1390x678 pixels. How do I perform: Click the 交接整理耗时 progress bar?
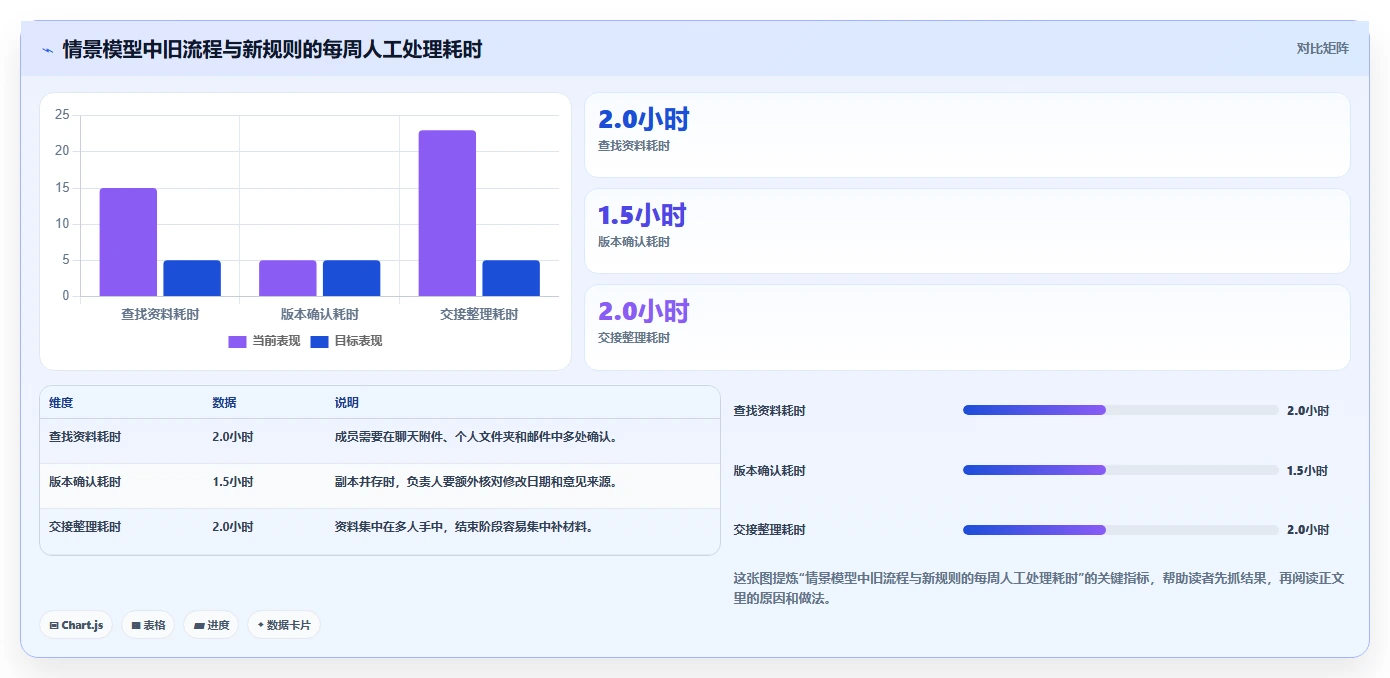pyautogui.click(x=1120, y=530)
